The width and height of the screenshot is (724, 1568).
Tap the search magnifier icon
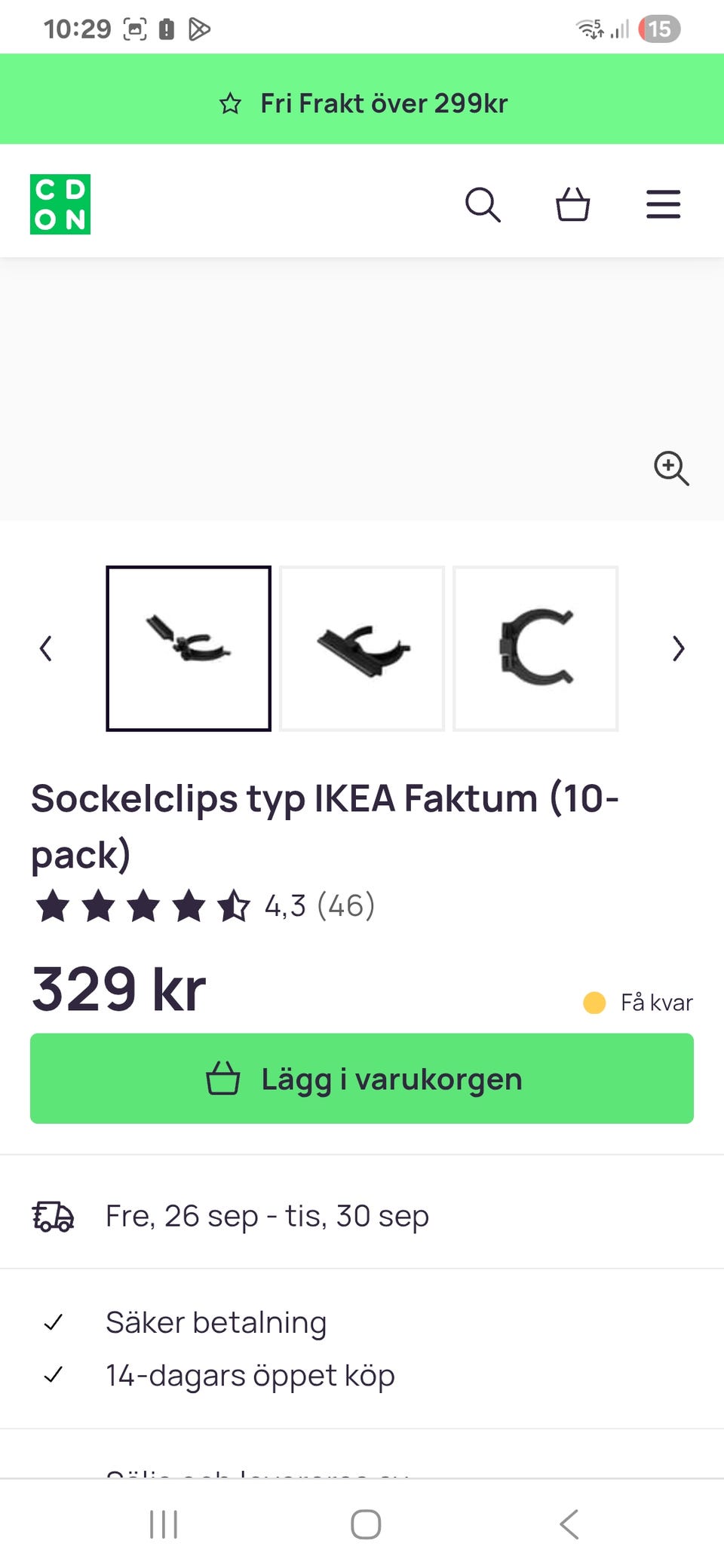click(x=483, y=204)
